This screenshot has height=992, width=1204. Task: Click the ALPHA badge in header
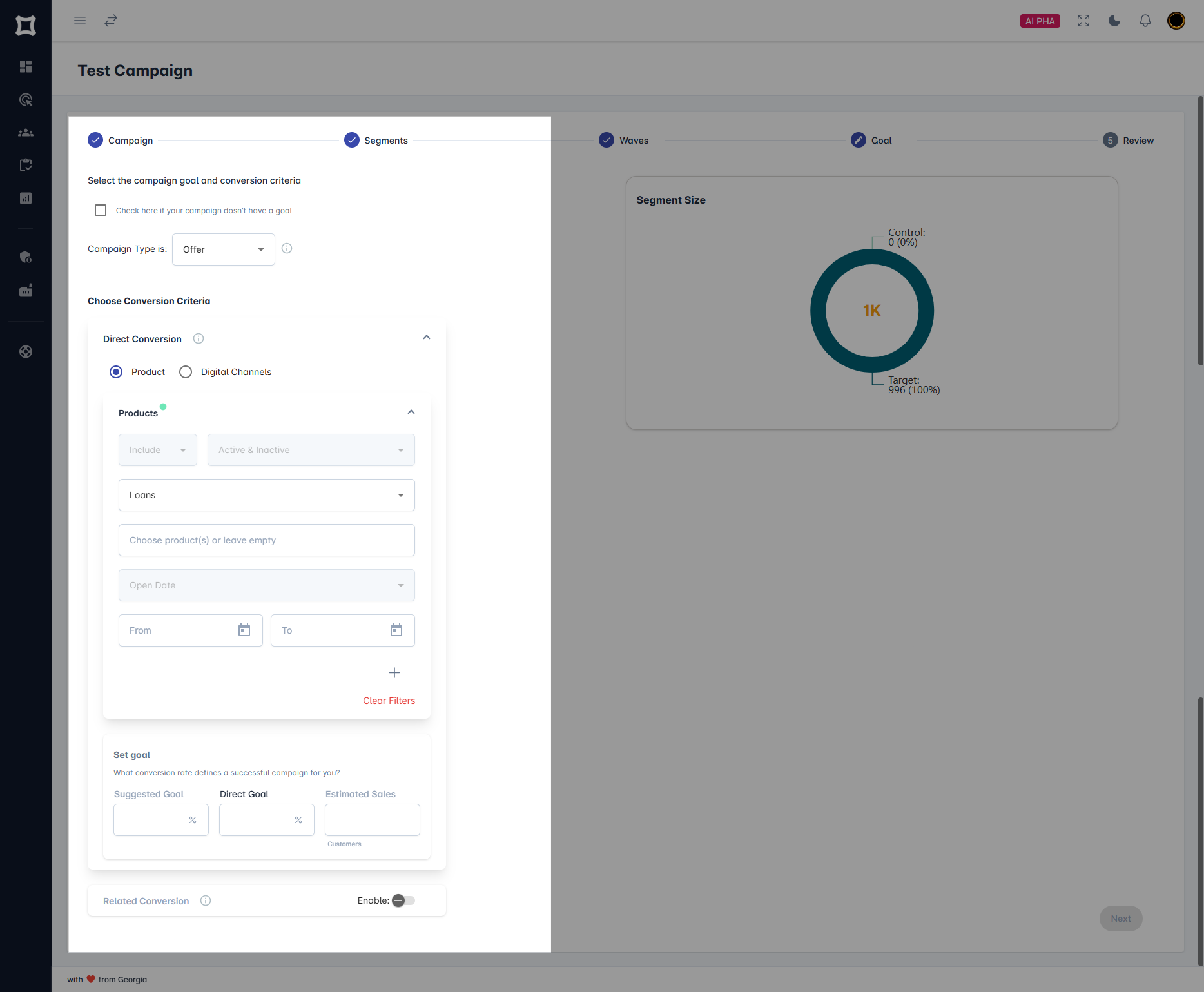click(1040, 21)
